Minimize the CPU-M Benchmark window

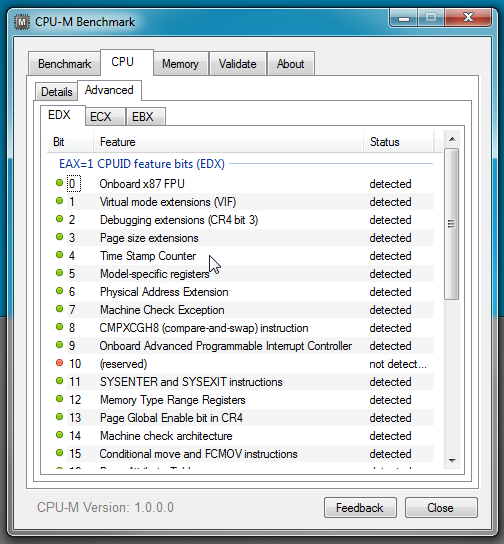pos(404,18)
